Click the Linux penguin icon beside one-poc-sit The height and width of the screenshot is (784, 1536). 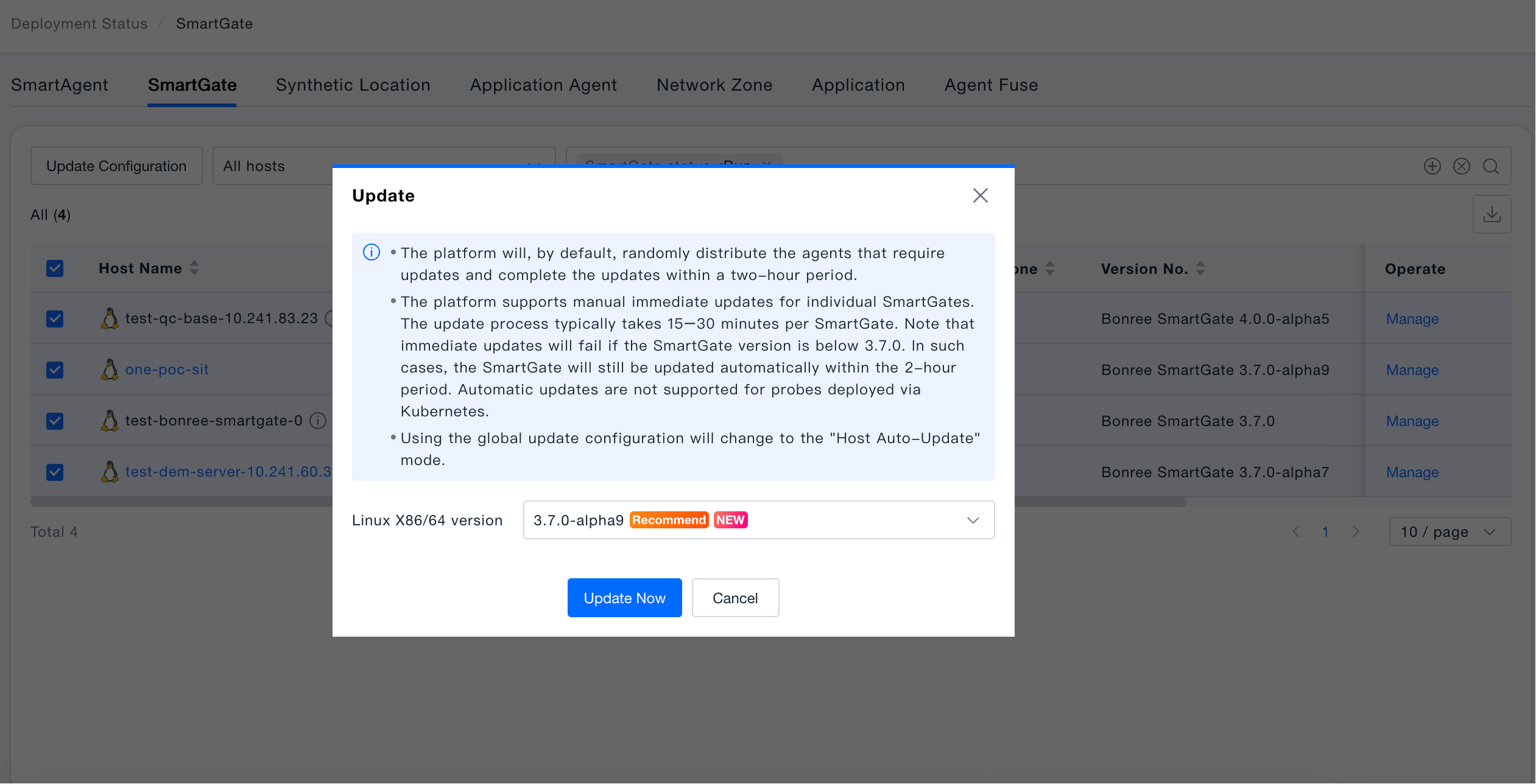(x=110, y=369)
